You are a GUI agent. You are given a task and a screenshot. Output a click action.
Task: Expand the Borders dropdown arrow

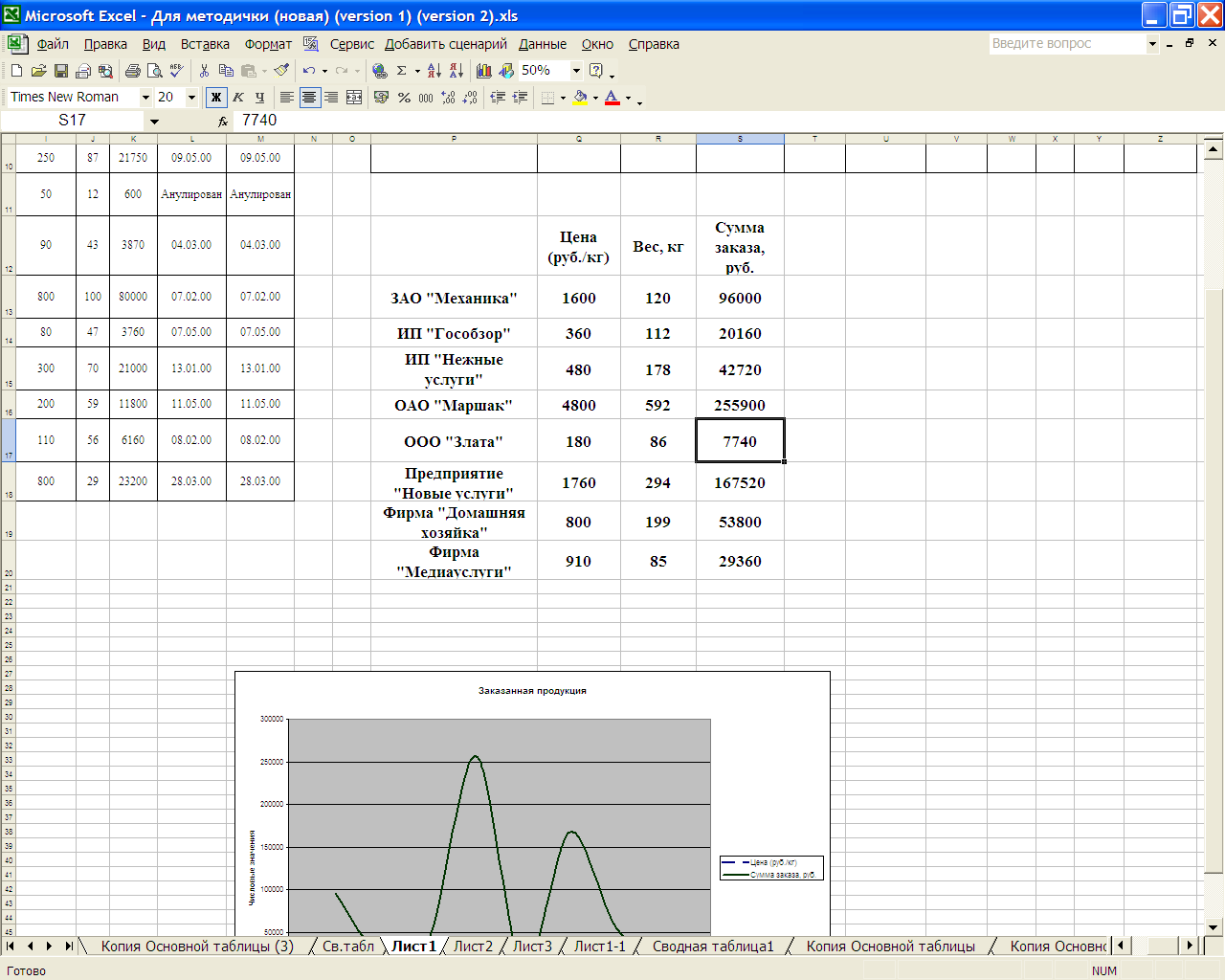(563, 97)
